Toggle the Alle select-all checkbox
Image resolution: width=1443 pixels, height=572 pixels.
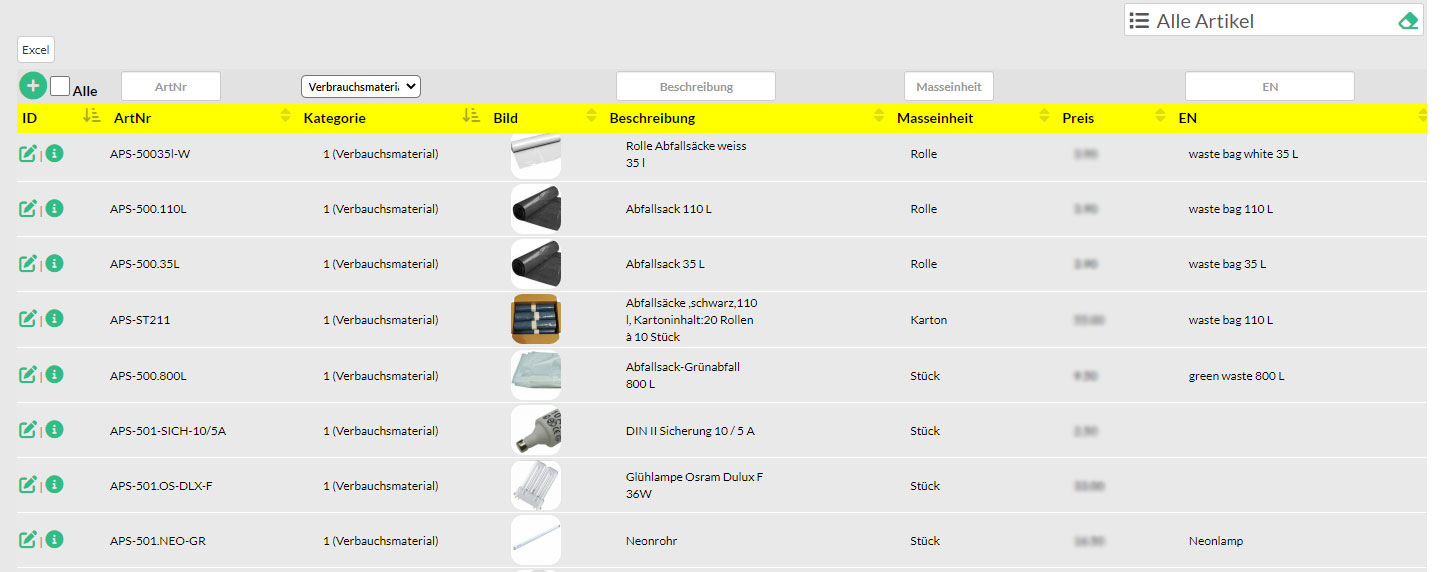[x=60, y=87]
